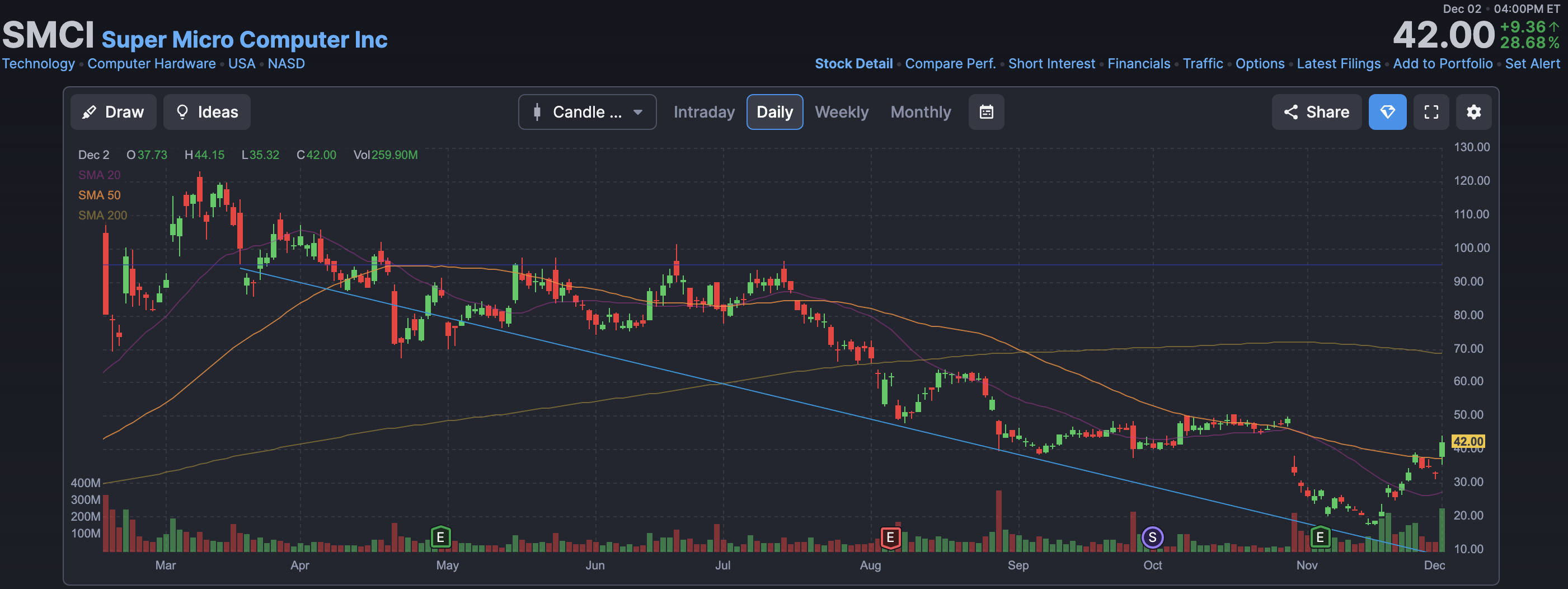This screenshot has height=589, width=1568.
Task: Open the Computer Hardware industry link
Action: pos(152,63)
